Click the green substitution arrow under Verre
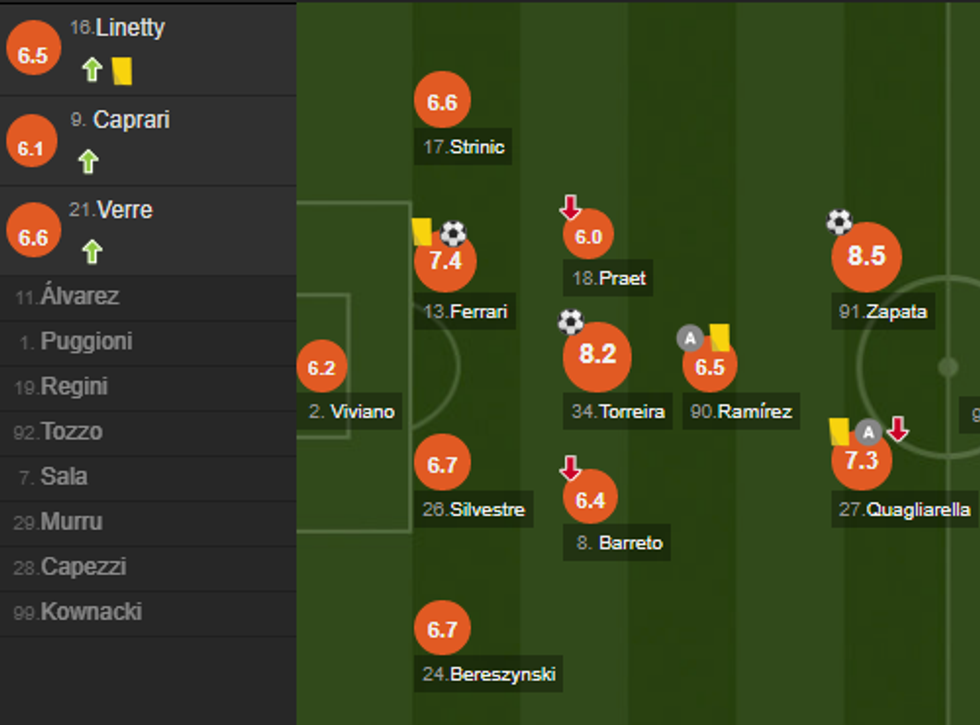Viewport: 980px width, 725px height. 90,253
